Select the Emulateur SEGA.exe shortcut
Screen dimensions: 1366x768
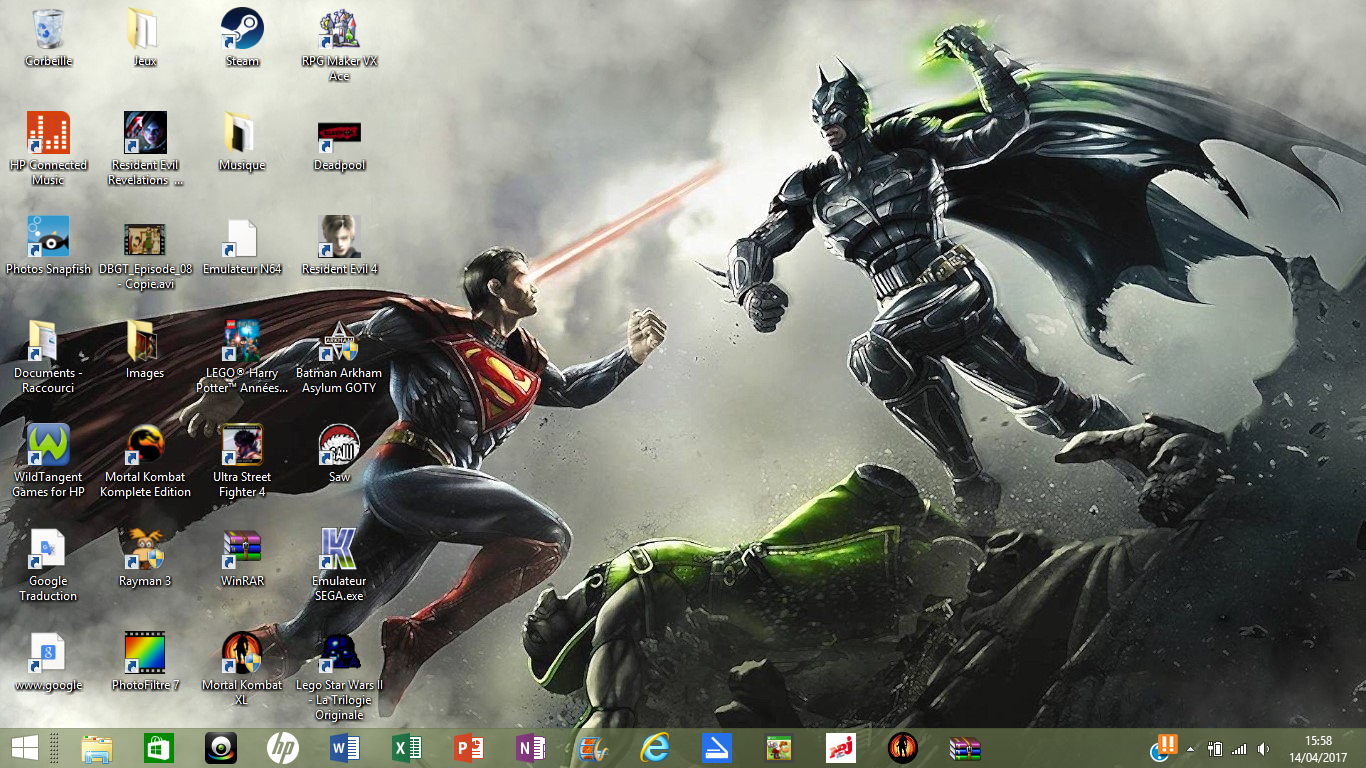tap(339, 565)
